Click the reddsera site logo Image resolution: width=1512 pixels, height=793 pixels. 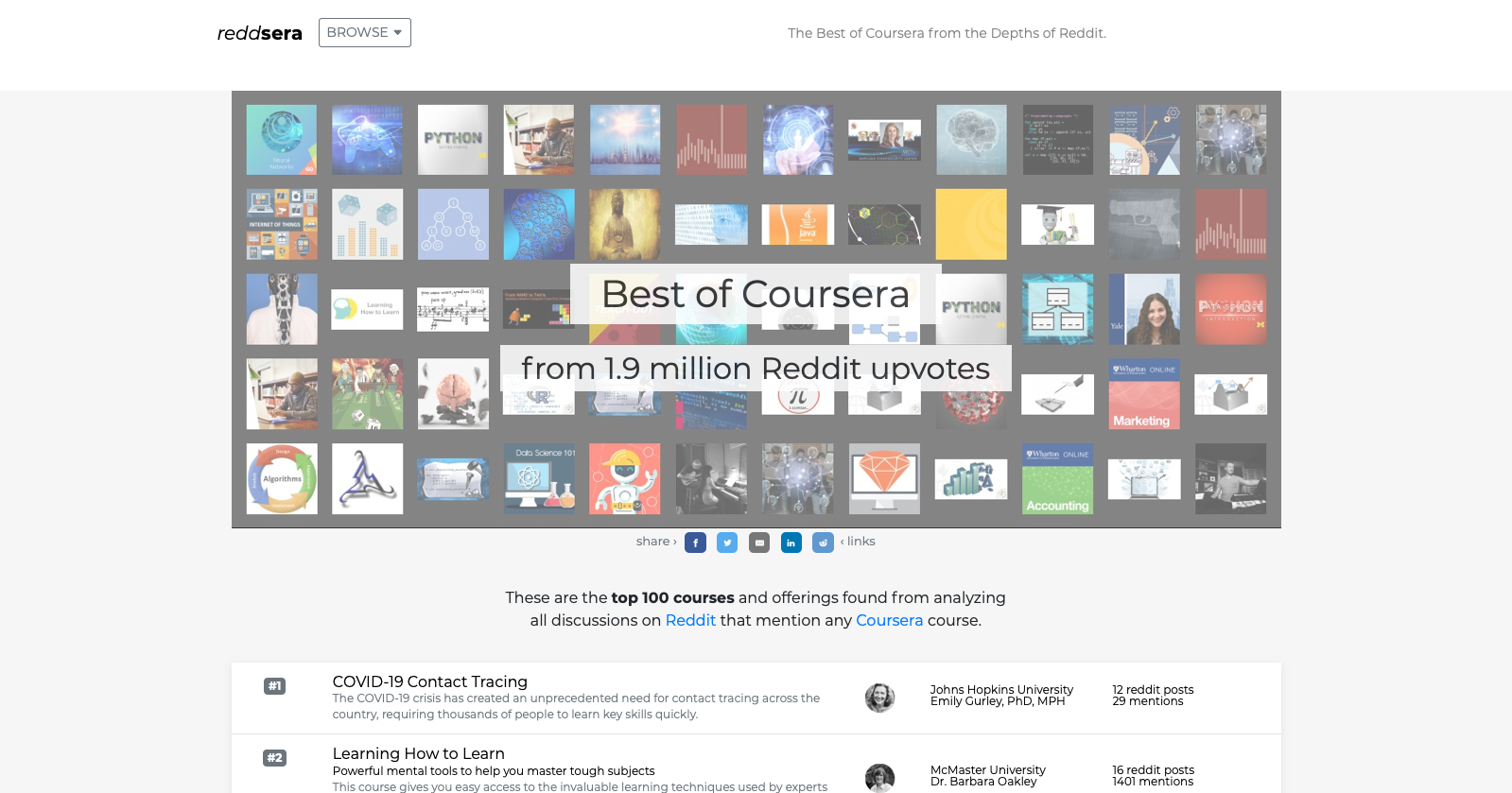[x=260, y=33]
